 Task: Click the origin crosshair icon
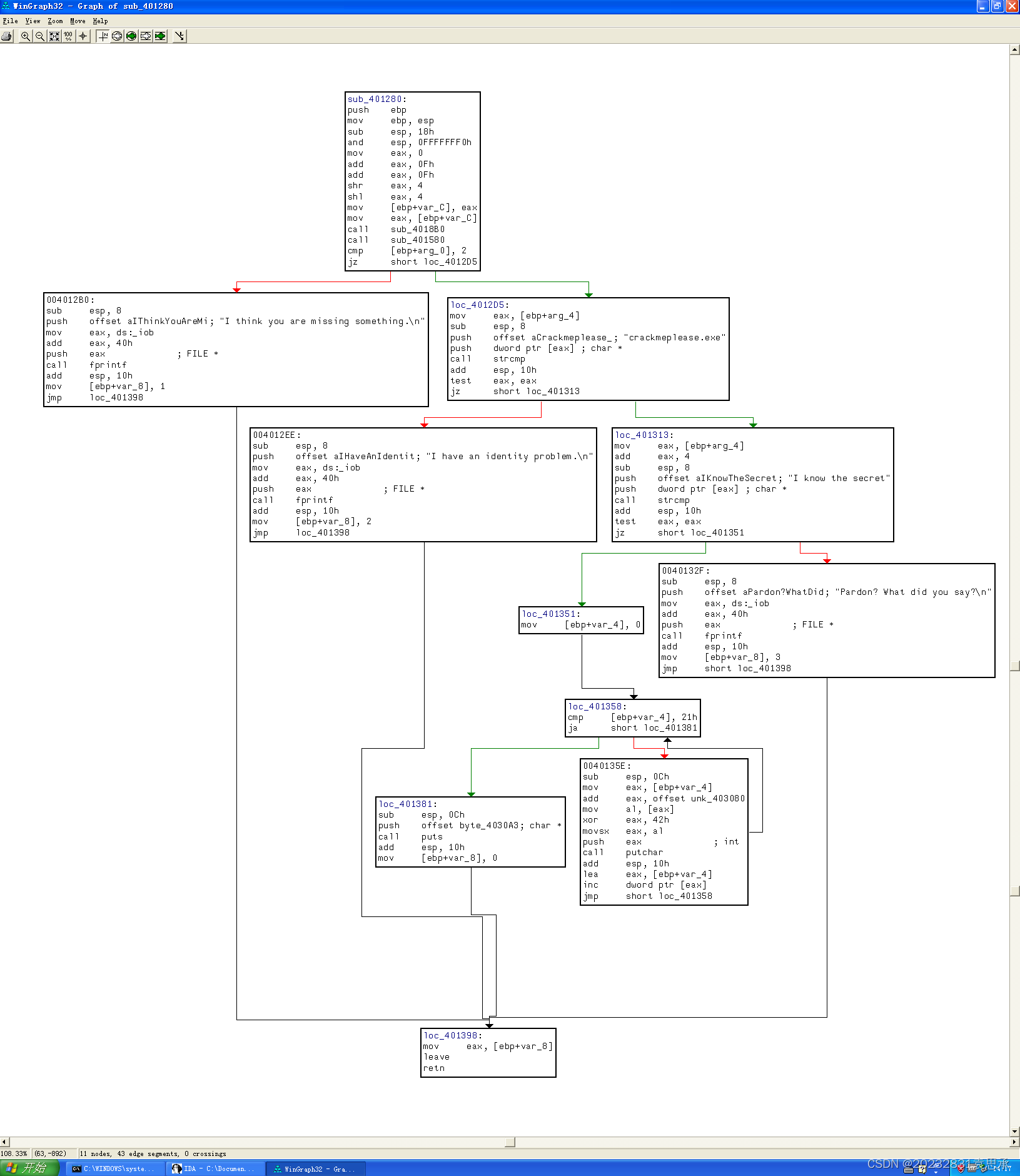tap(83, 36)
